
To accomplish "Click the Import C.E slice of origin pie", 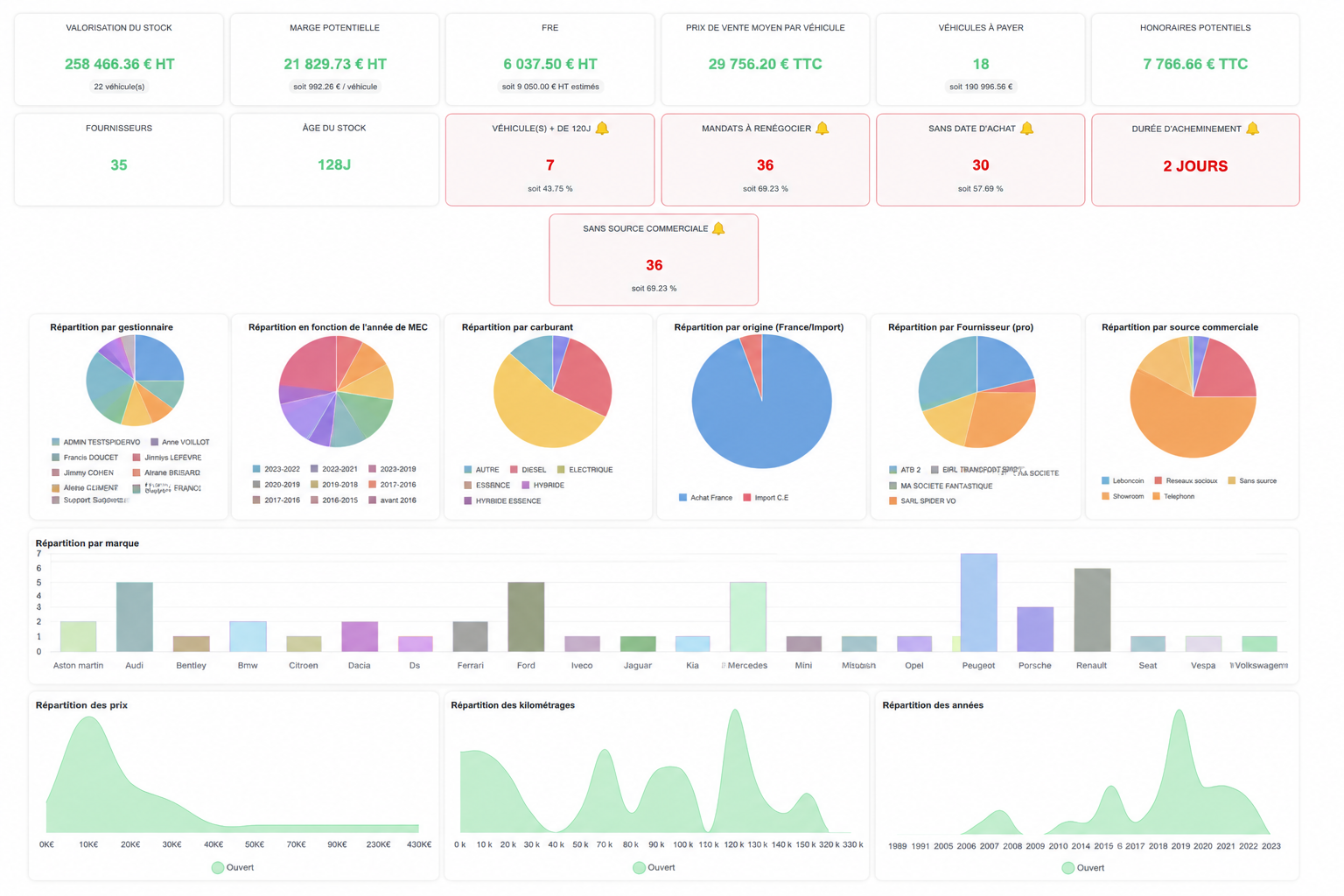I will 752,353.
